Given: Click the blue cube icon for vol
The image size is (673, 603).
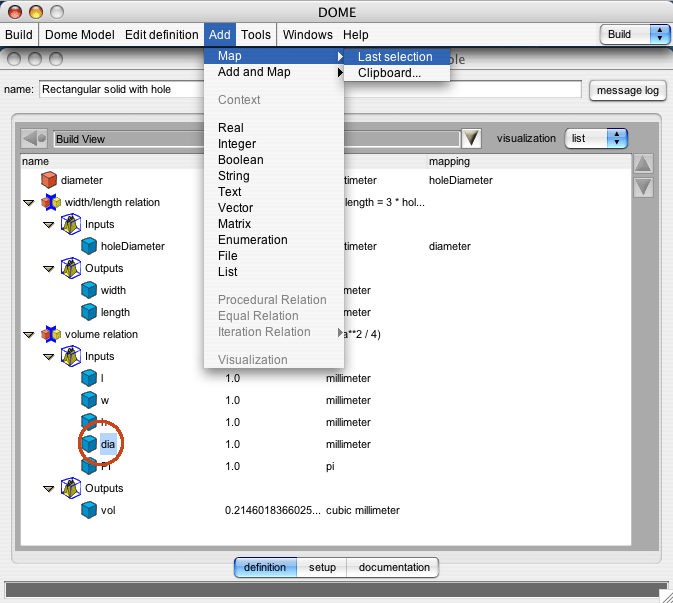Looking at the screenshot, I should point(89,510).
